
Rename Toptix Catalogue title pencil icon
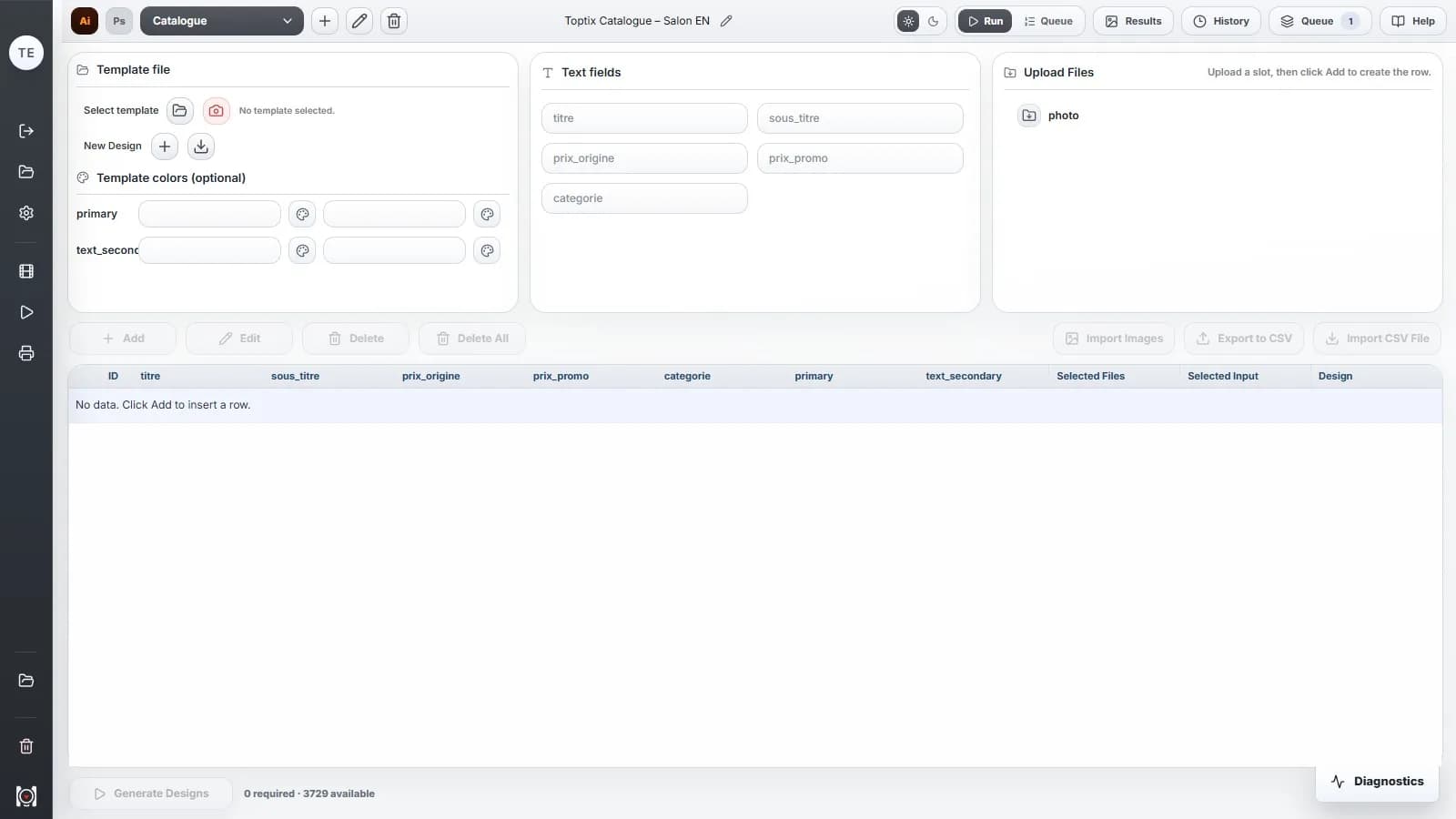[x=726, y=21]
